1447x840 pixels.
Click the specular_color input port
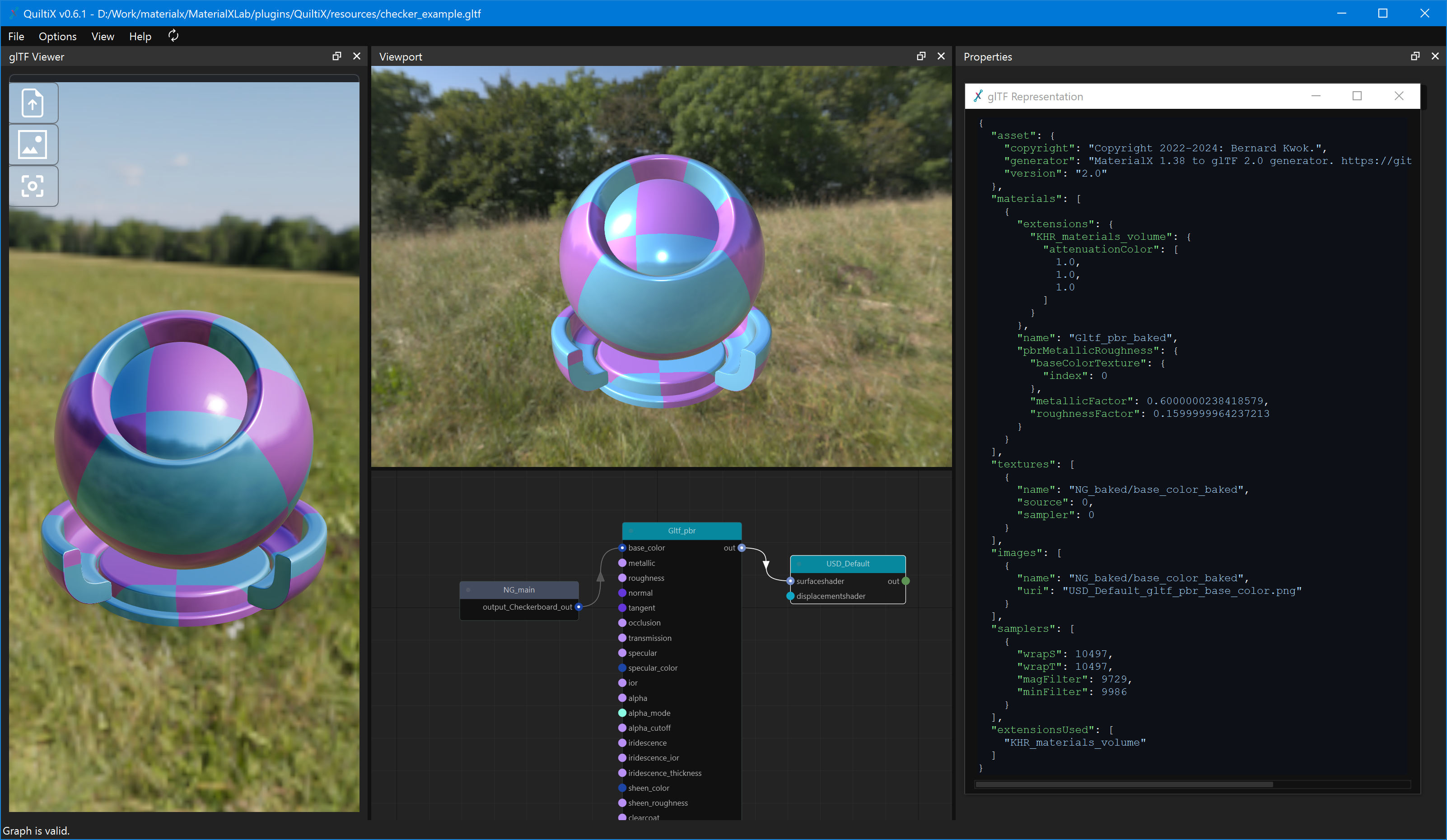pos(622,668)
